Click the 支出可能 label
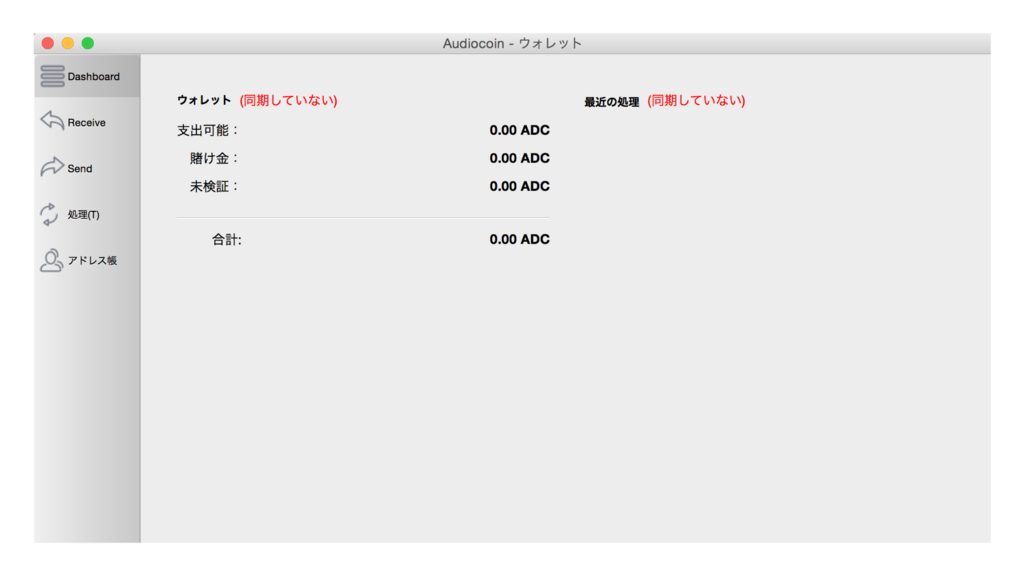This screenshot has height=576, width=1024. click(208, 131)
